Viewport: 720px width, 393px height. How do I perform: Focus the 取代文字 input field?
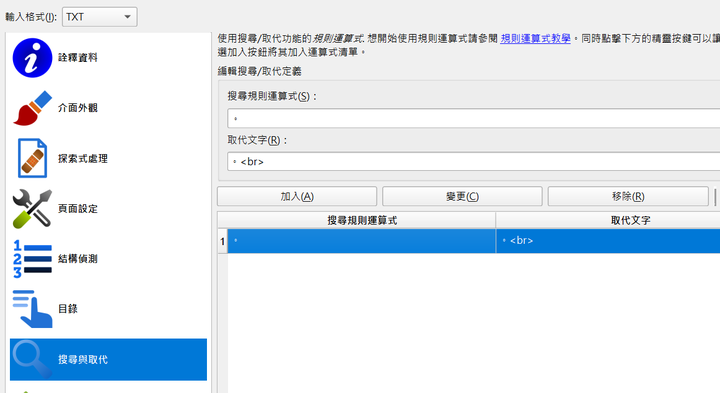[x=473, y=162]
